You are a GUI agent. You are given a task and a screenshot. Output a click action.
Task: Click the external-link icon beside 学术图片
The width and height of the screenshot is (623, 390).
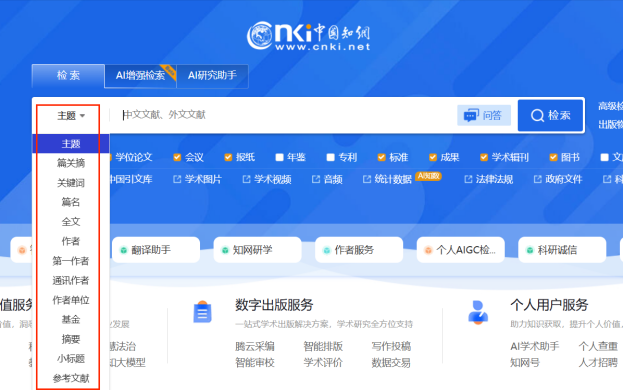pos(177,180)
